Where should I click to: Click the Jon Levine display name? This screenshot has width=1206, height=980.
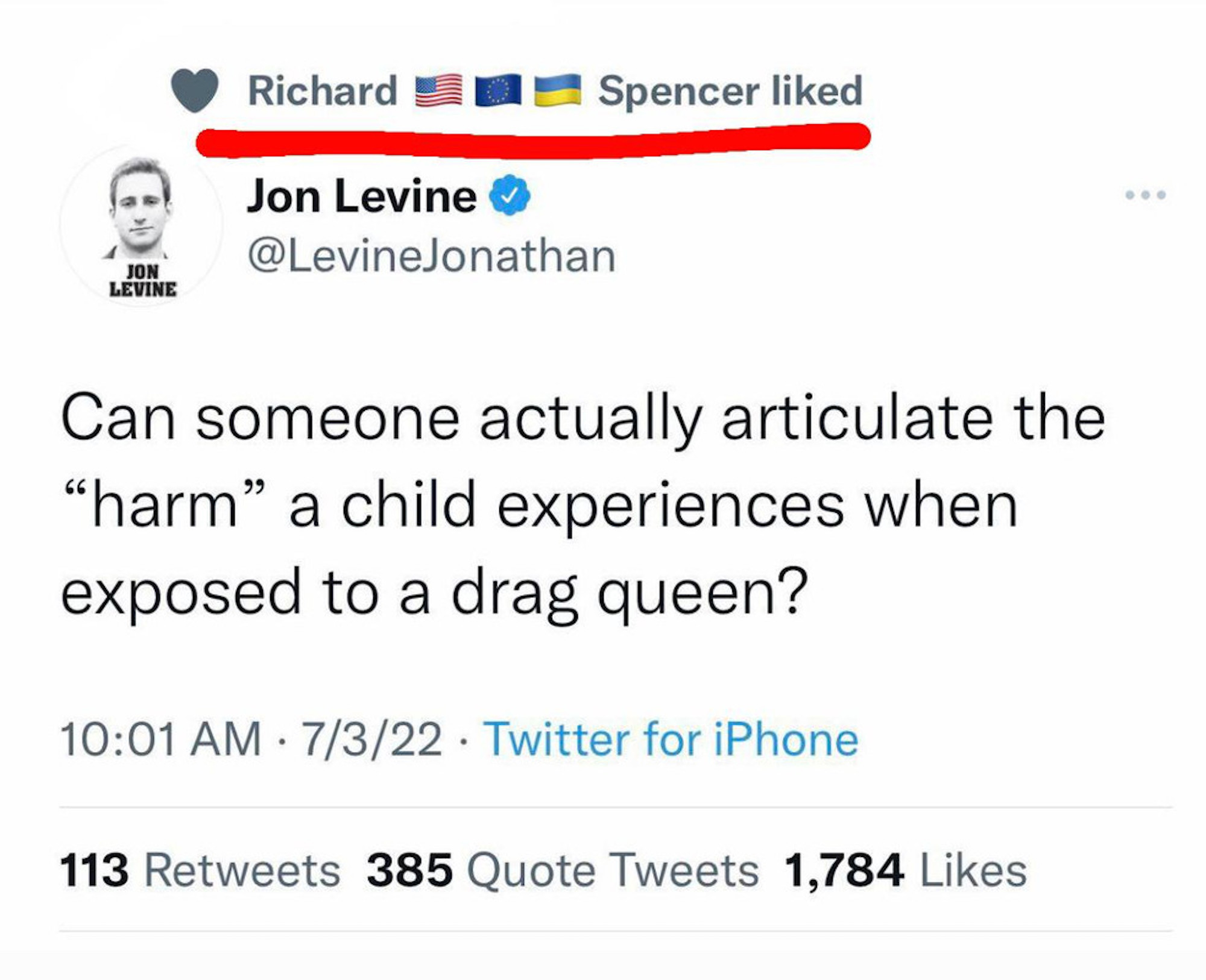[361, 196]
